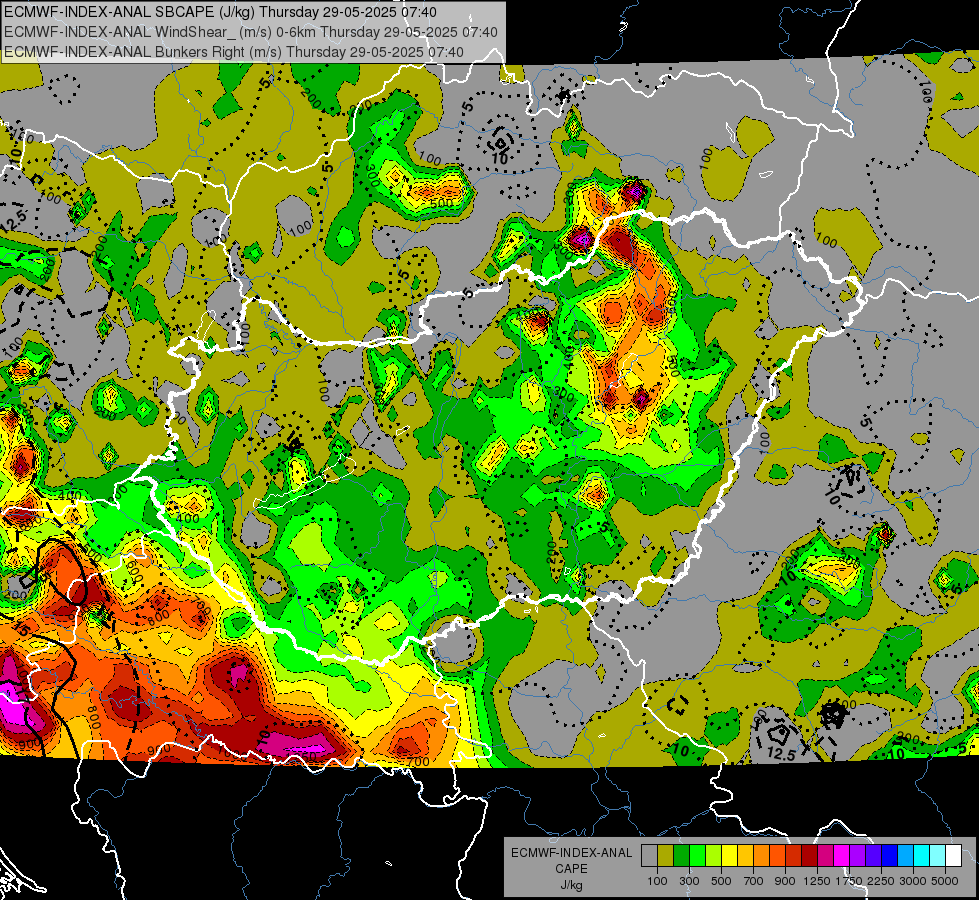Click the legend label 1250
Screen dimensions: 979x900
click(817, 881)
